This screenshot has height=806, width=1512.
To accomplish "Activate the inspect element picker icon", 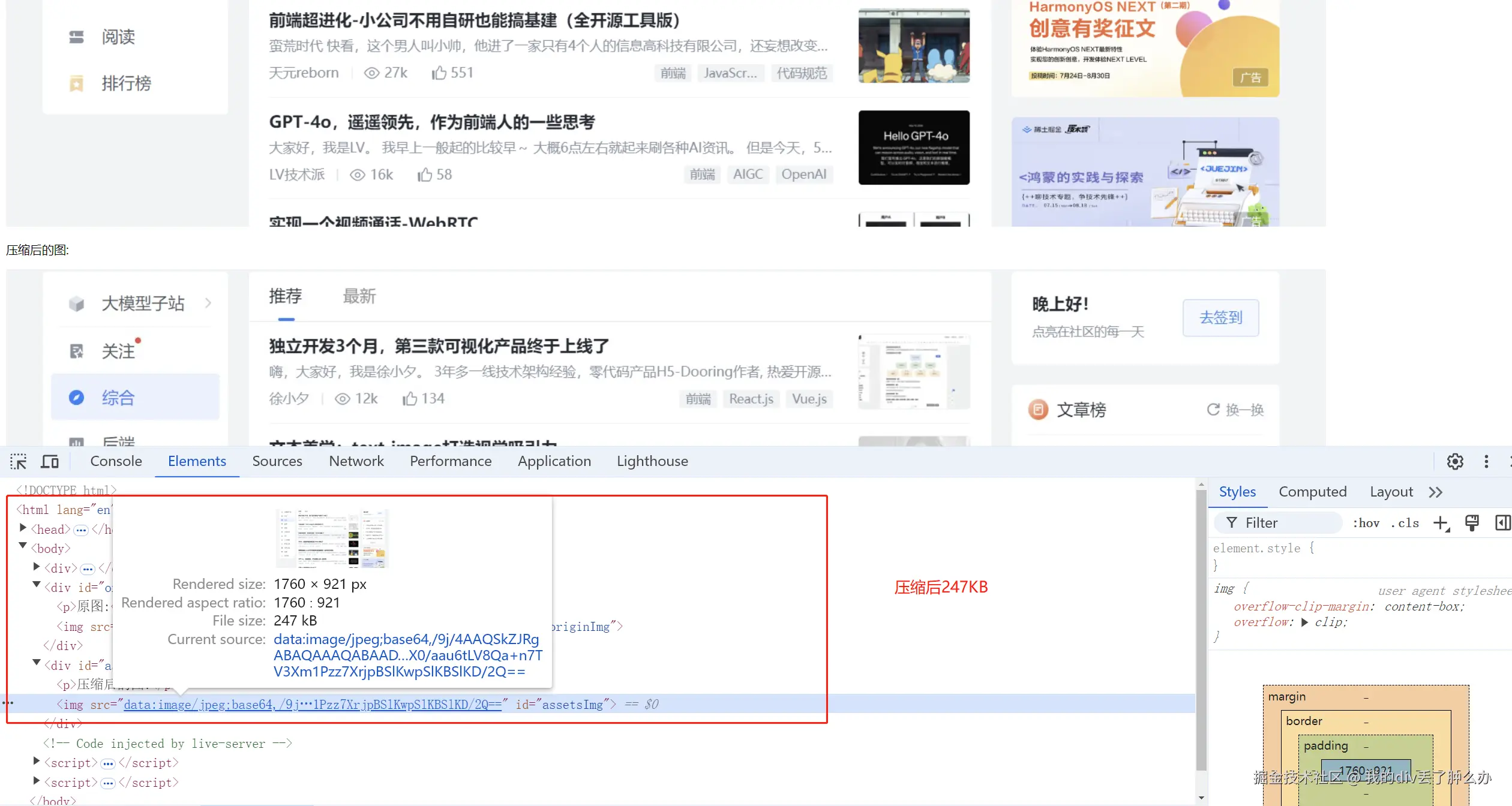I will (x=18, y=461).
